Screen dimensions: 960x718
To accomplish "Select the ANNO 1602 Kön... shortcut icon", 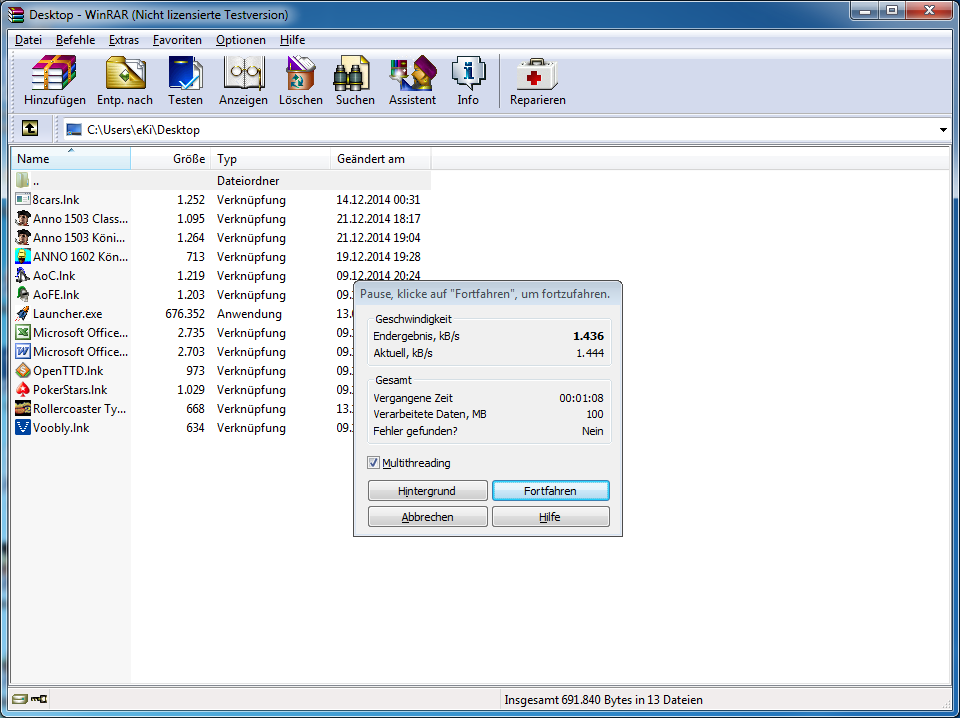I will click(x=23, y=256).
